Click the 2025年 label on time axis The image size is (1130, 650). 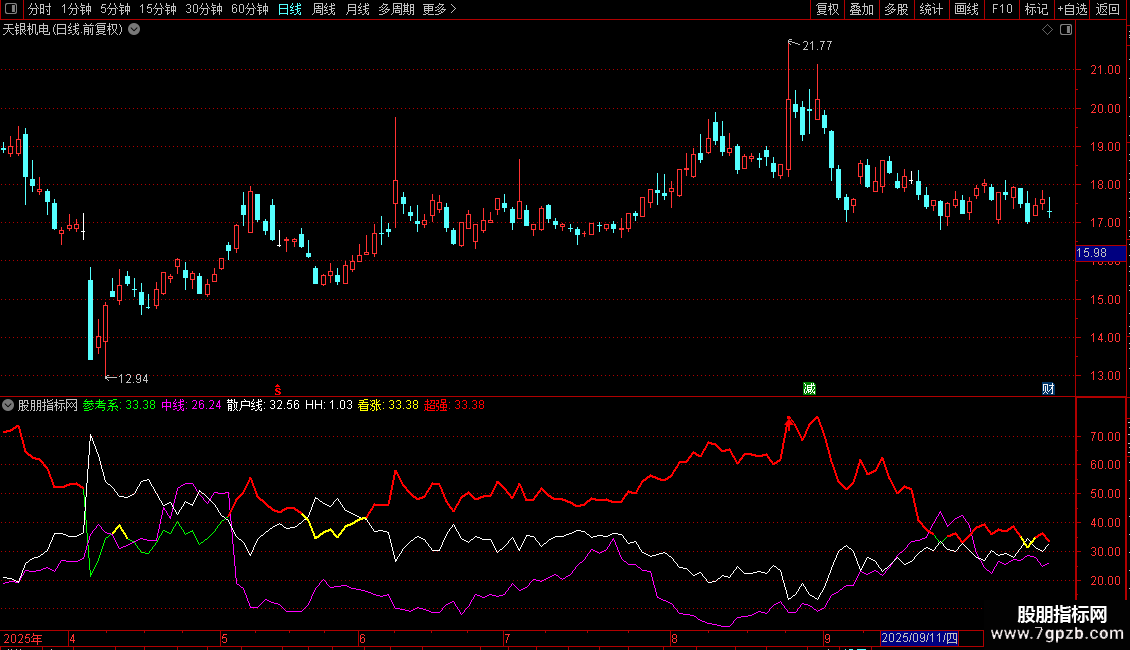coord(23,638)
